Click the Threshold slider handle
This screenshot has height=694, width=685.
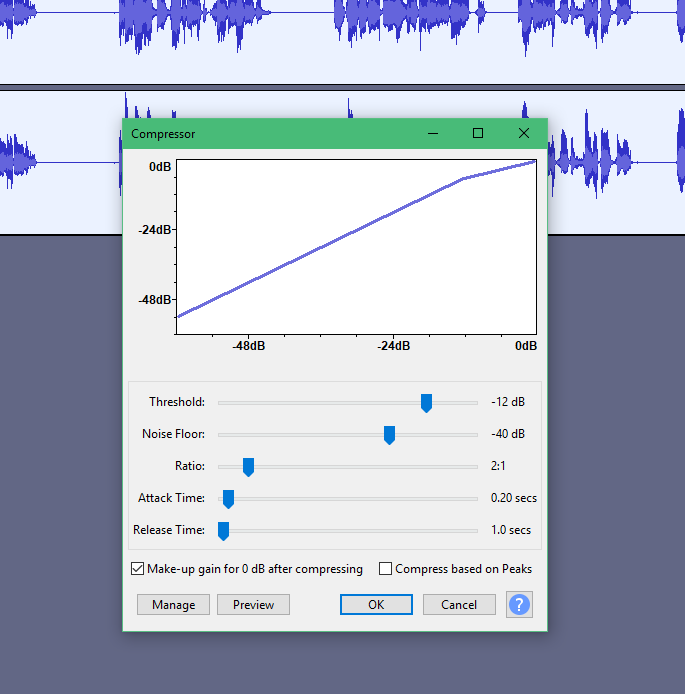pos(426,403)
